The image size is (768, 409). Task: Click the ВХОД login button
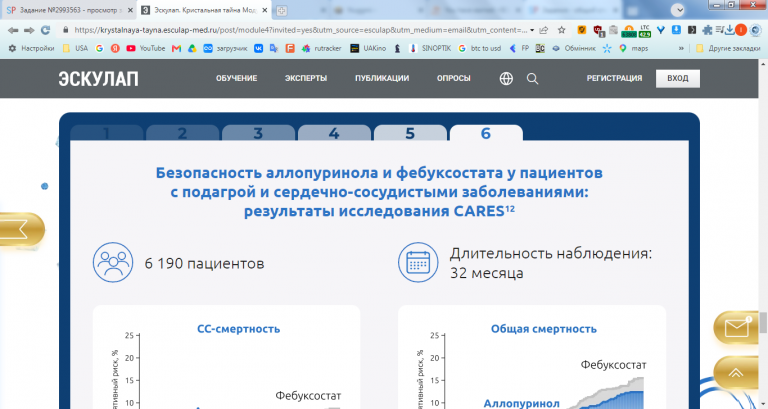678,78
